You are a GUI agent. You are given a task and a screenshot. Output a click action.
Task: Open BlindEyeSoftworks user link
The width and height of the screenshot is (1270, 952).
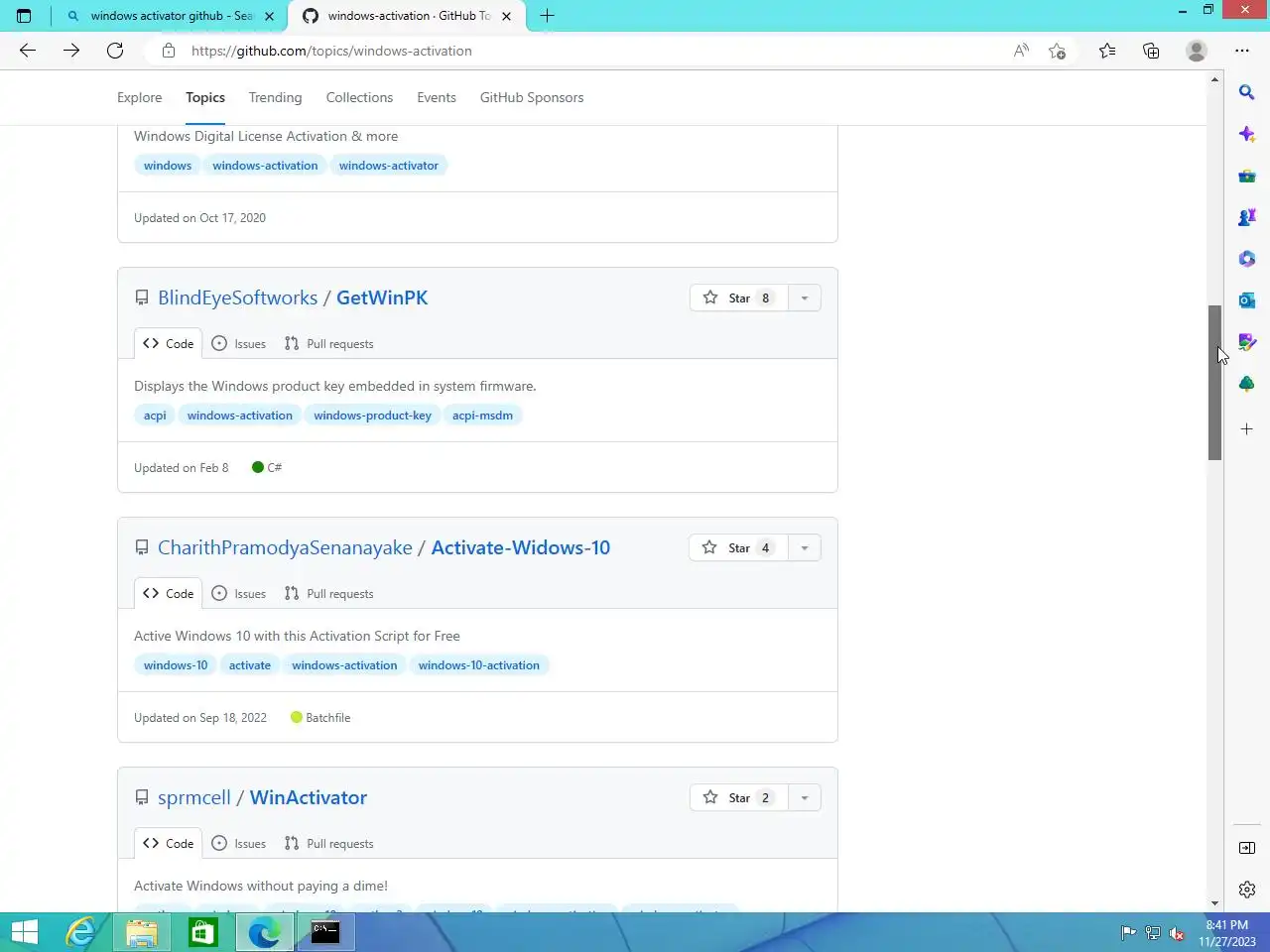click(x=238, y=298)
